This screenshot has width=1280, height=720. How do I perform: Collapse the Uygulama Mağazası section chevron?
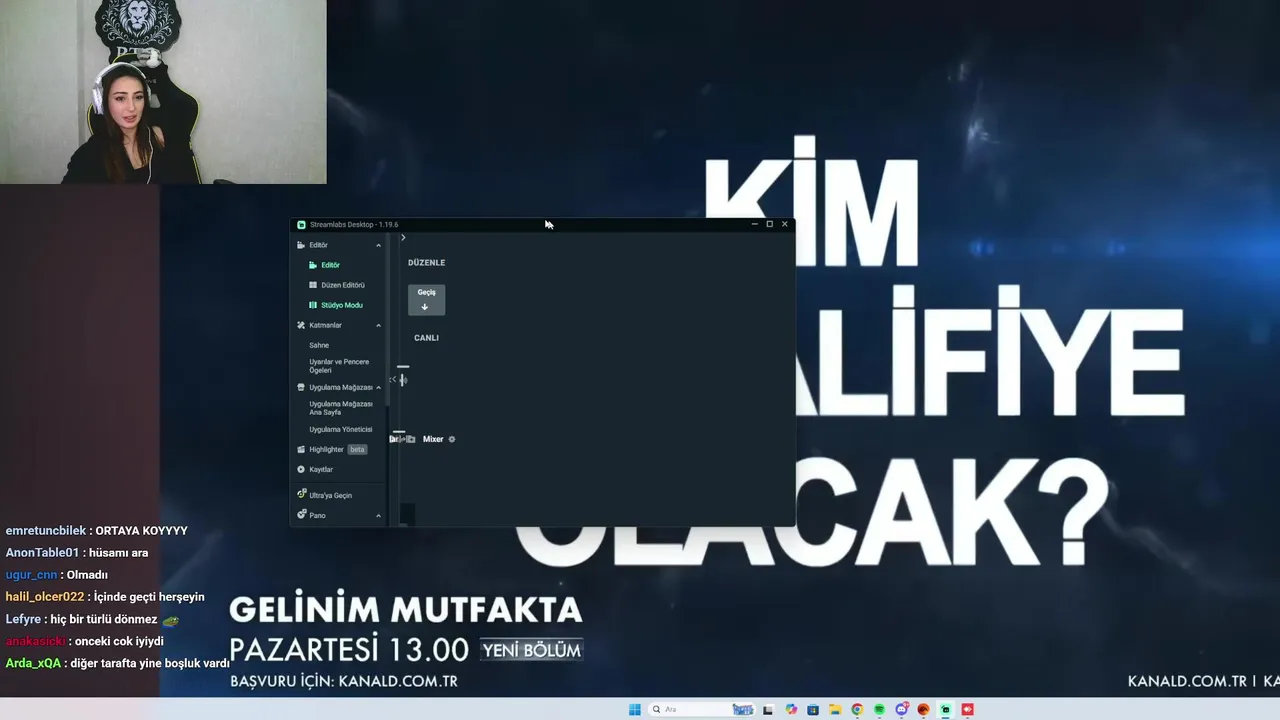378,387
